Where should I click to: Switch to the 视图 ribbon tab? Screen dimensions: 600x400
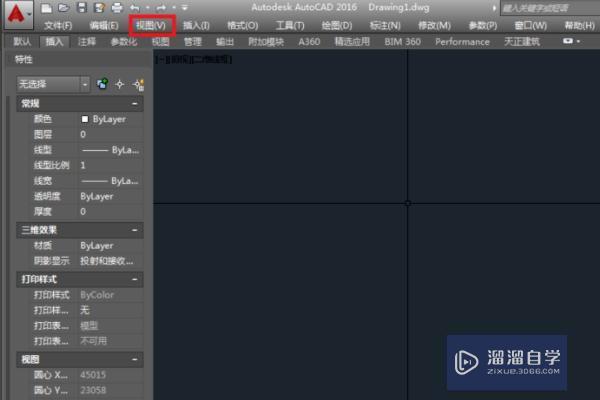(x=160, y=42)
